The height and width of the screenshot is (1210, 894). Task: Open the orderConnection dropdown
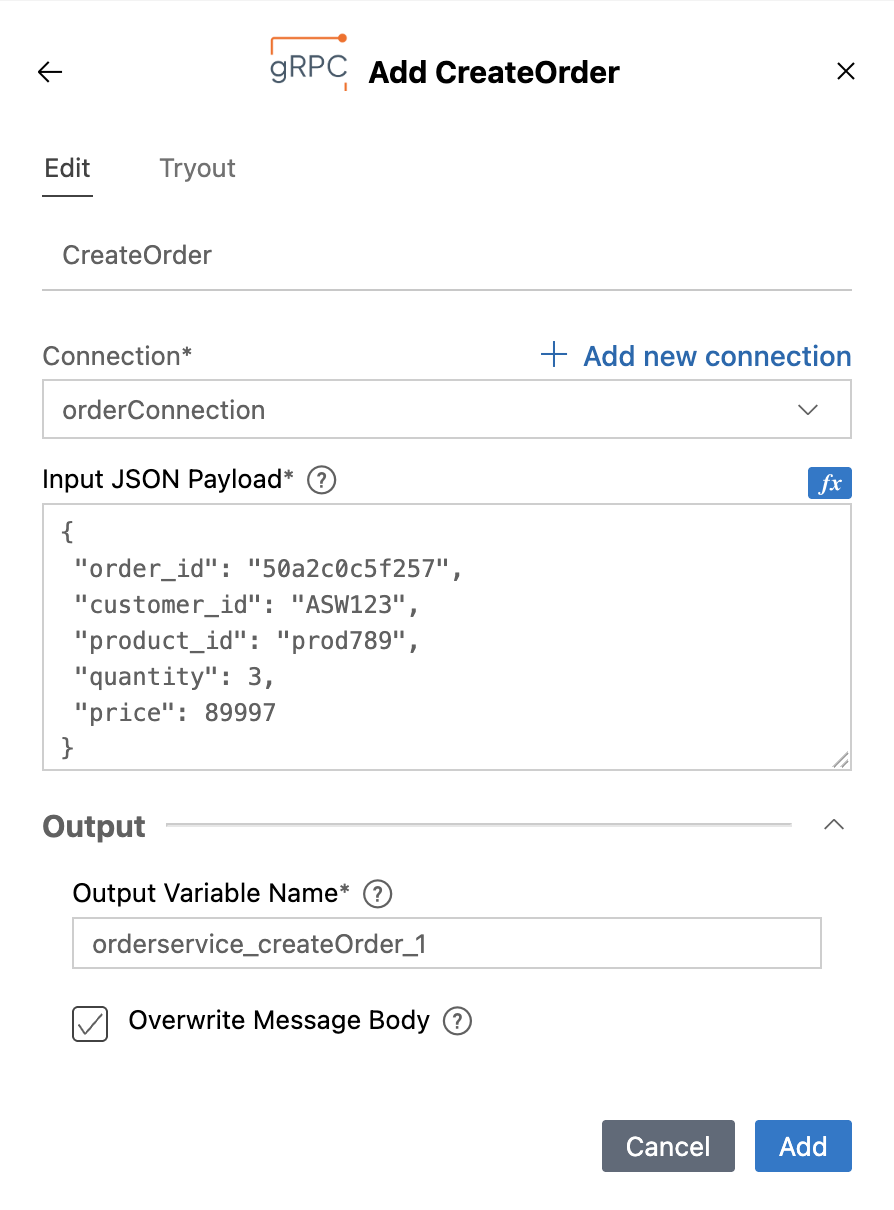coord(447,409)
